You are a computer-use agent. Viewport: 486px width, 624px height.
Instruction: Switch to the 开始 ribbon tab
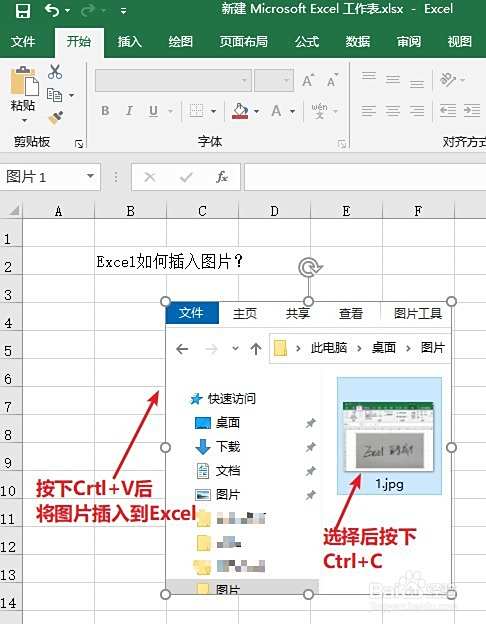(79, 41)
